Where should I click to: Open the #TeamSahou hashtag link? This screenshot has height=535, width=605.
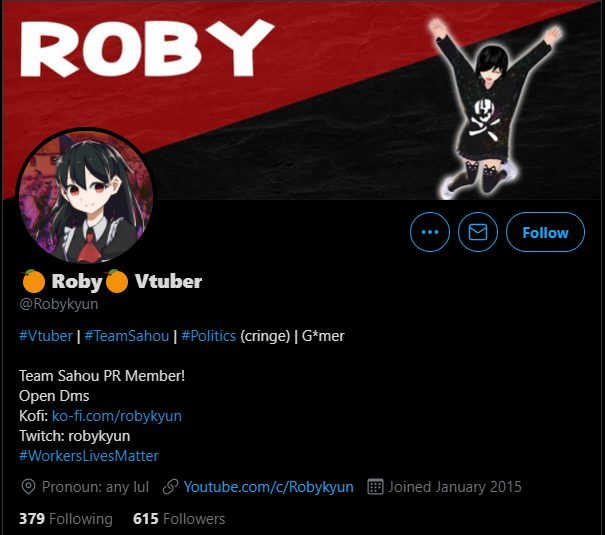(x=127, y=336)
